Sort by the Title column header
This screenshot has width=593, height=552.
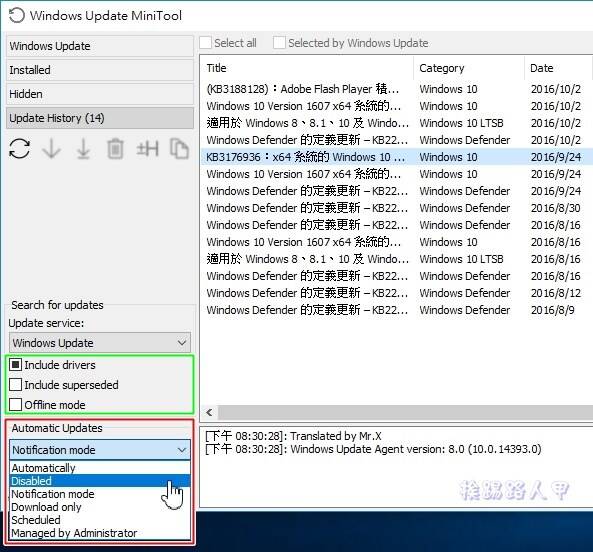point(307,68)
